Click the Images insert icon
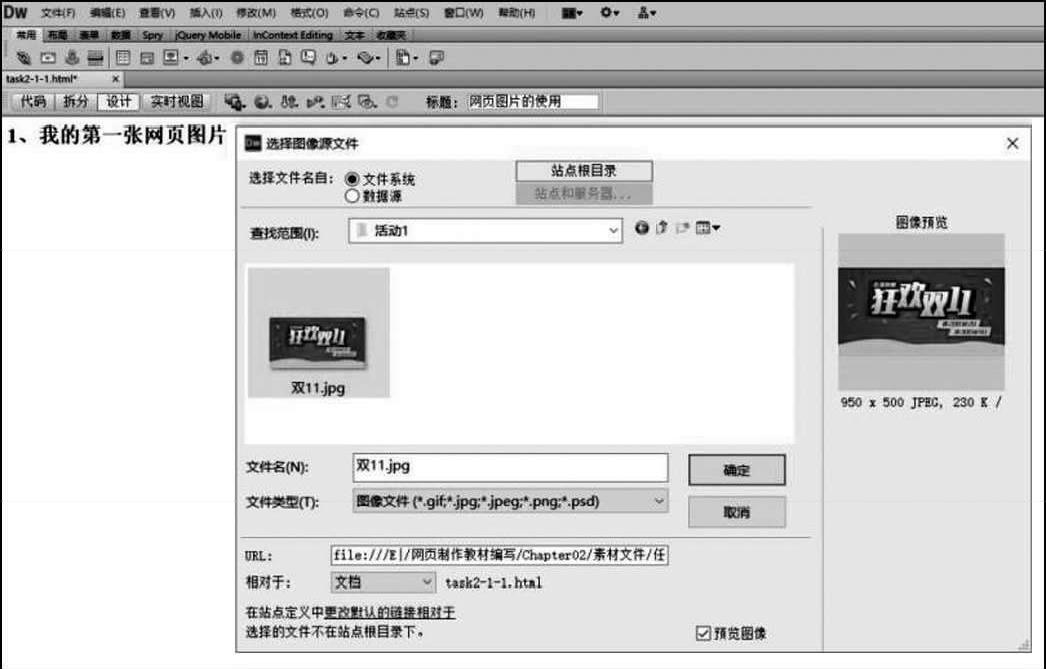Screen dimensions: 1046x669 click(171, 58)
